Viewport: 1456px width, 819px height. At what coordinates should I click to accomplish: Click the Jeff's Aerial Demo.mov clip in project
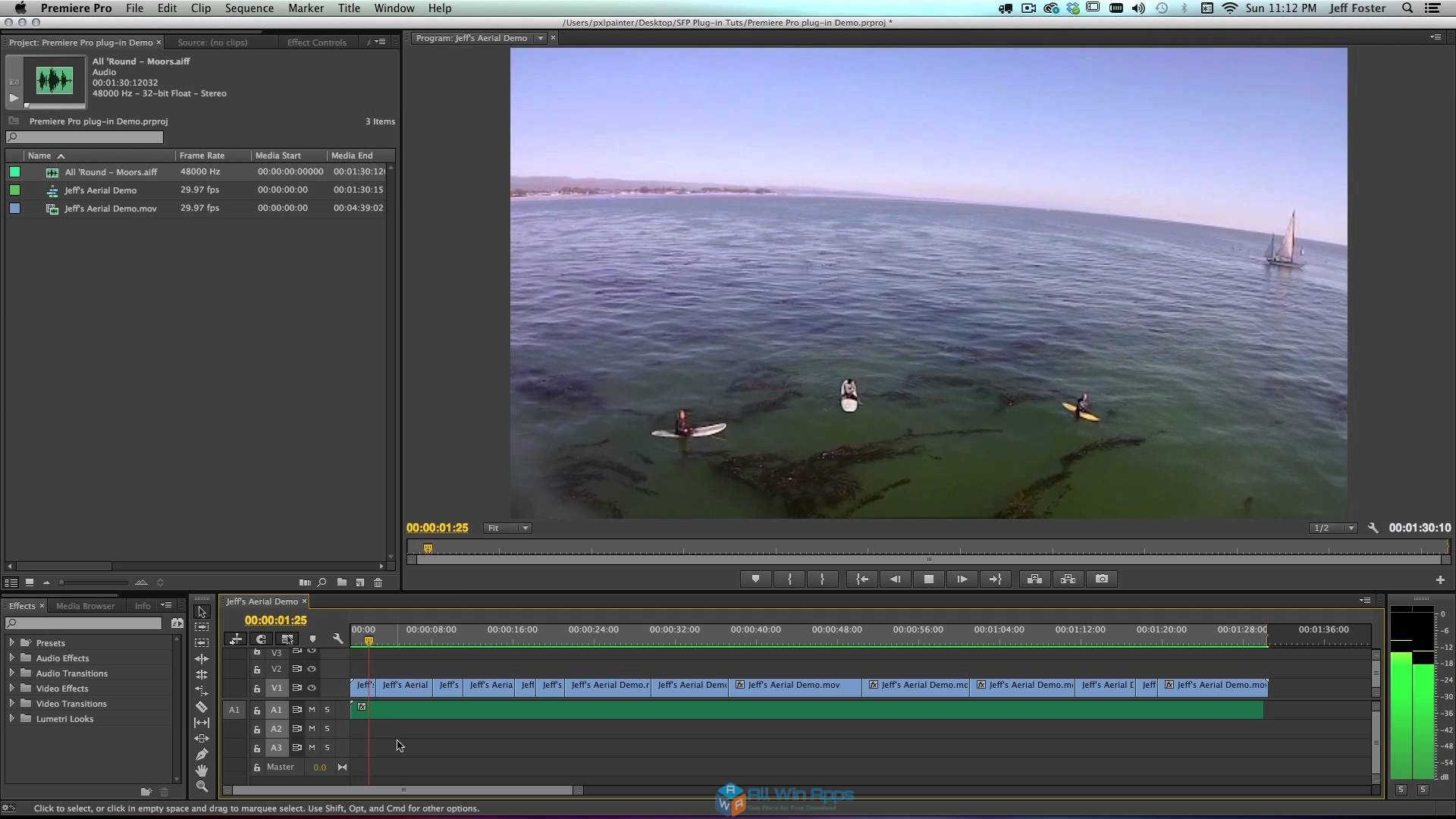click(110, 207)
